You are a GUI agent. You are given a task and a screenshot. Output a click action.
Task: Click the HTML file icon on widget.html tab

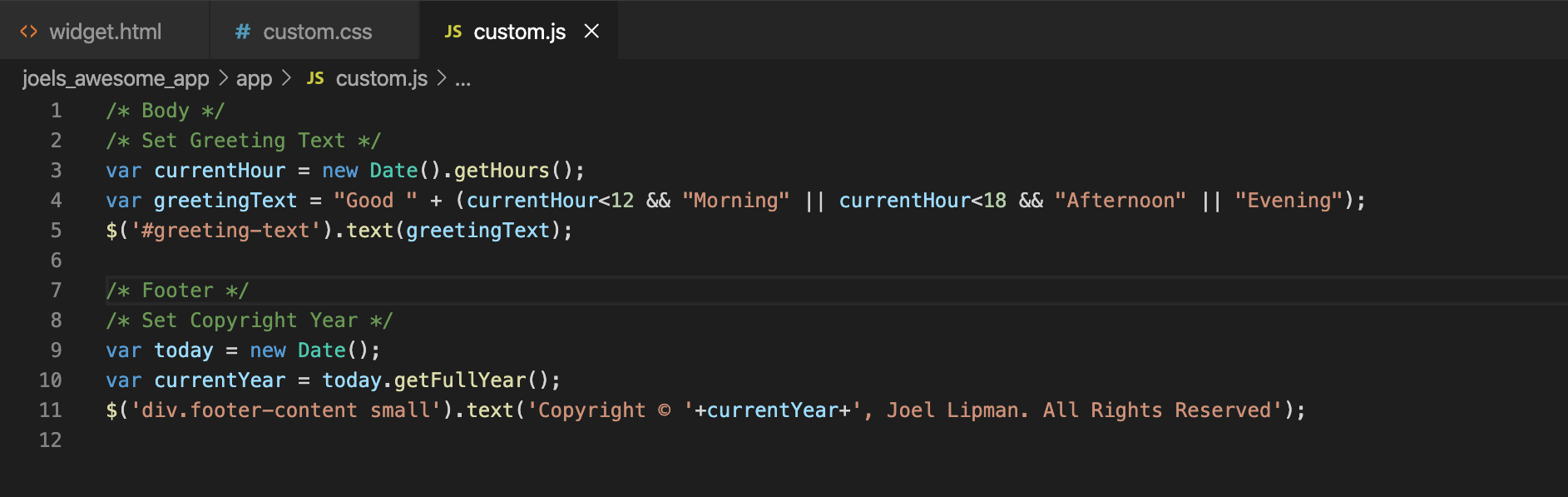(x=29, y=32)
